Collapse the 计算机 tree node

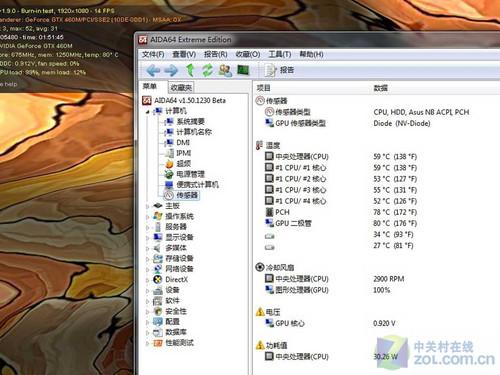tap(147, 112)
